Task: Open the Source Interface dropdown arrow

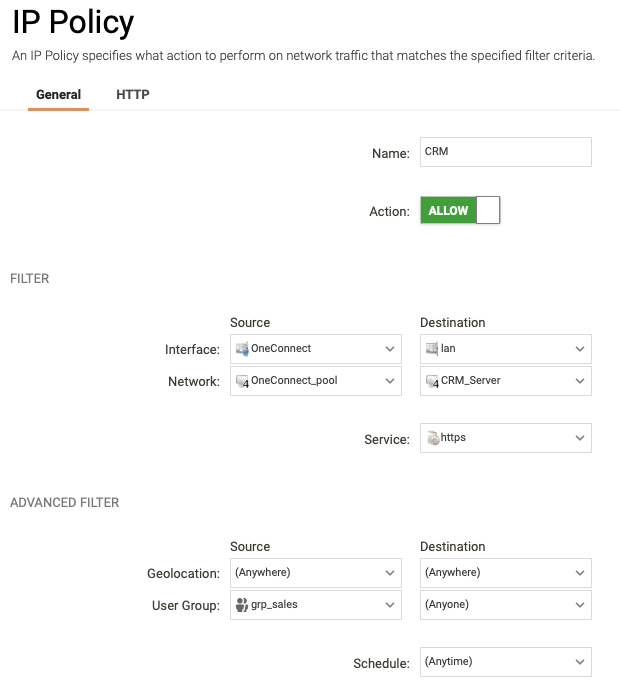Action: pyautogui.click(x=390, y=349)
